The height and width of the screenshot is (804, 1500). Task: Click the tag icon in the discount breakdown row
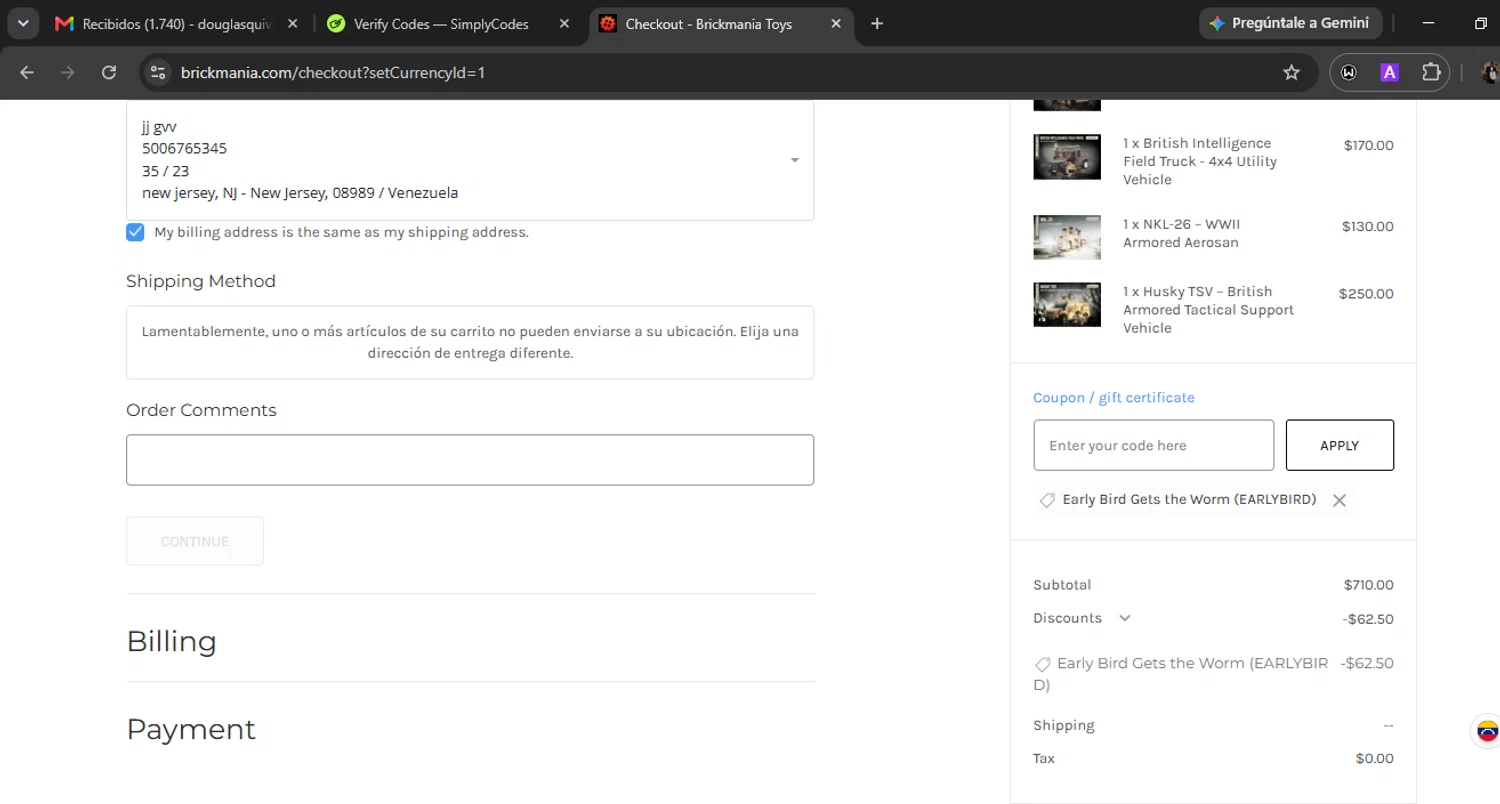(1042, 664)
